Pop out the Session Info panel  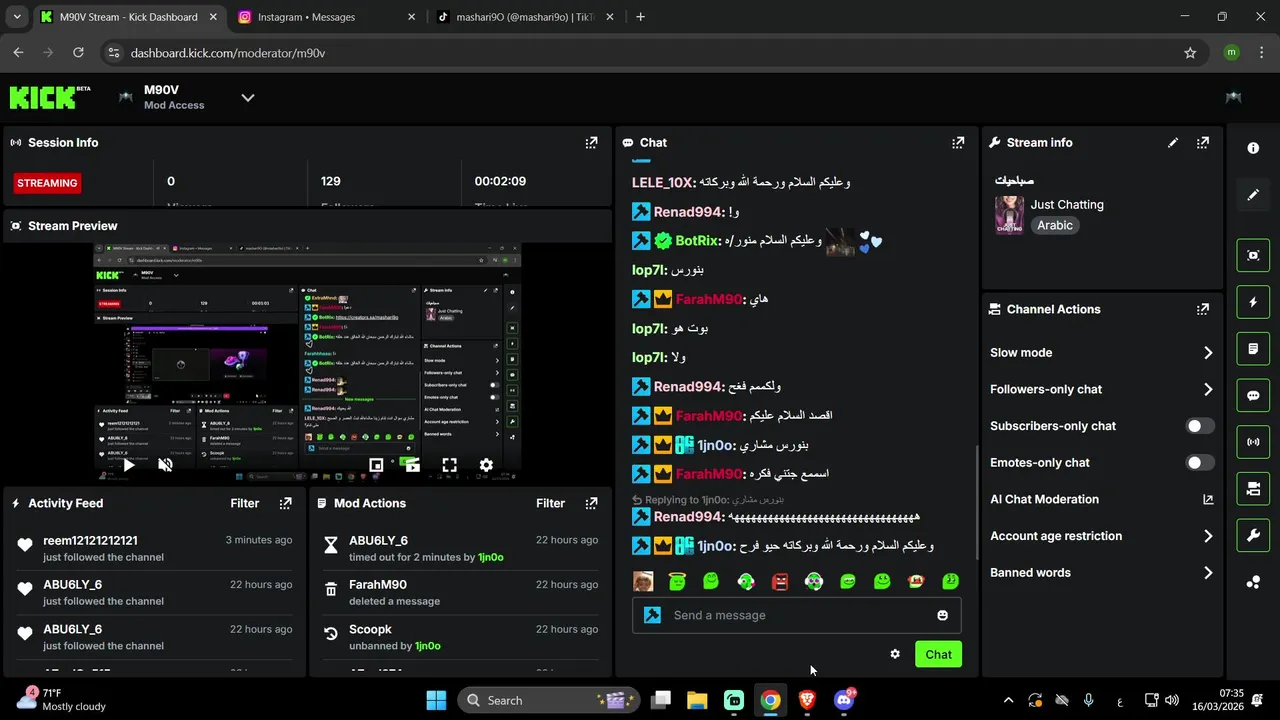click(x=591, y=143)
